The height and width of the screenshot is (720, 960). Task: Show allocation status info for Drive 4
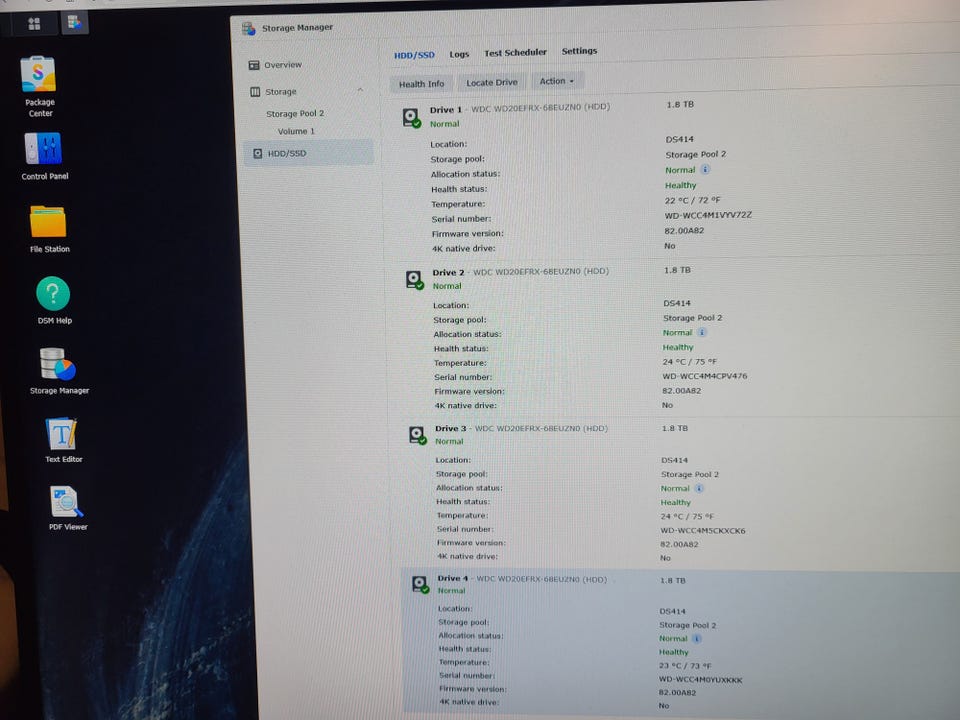(696, 639)
